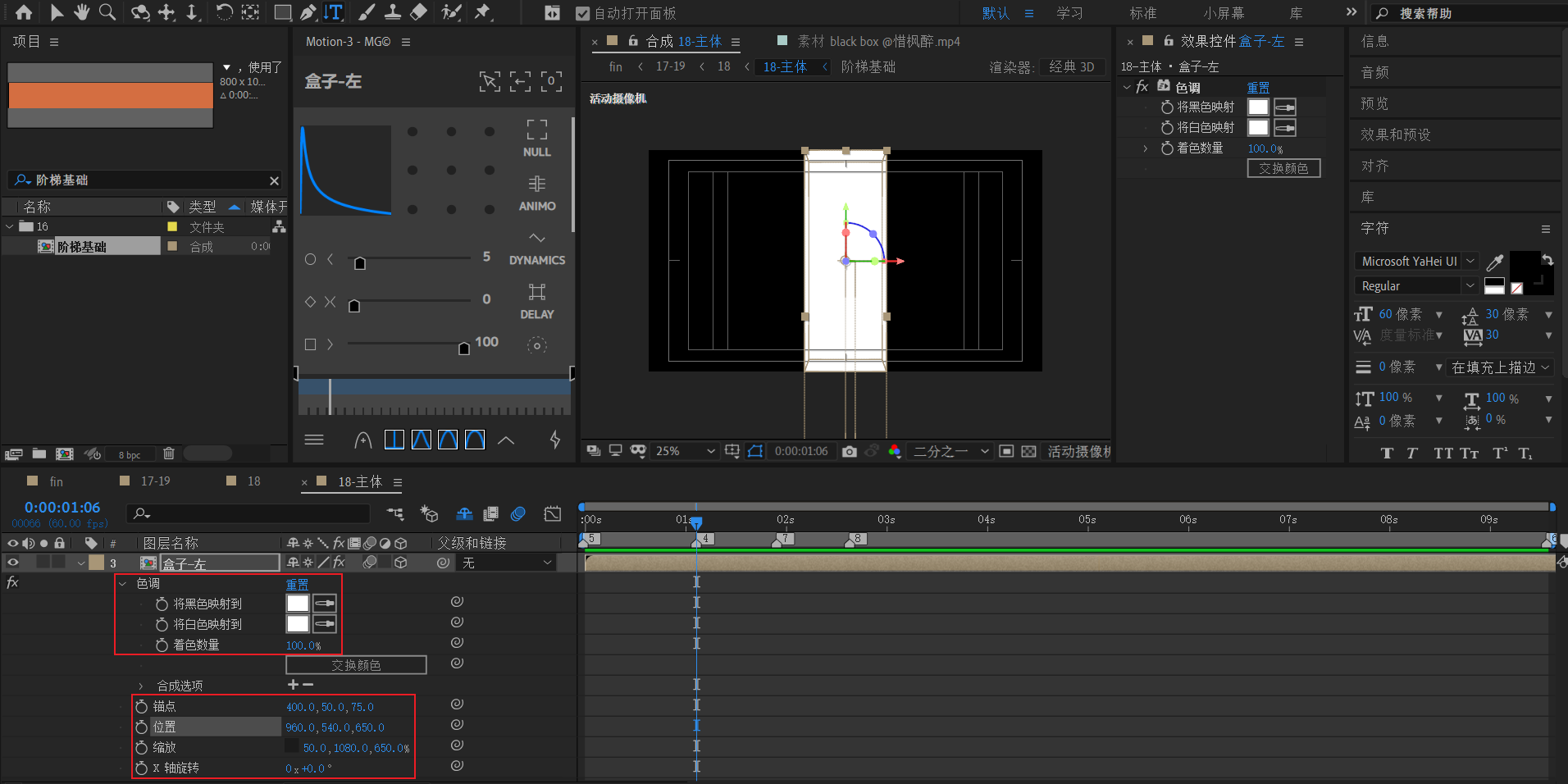The width and height of the screenshot is (1568, 784).
Task: Toggle stopwatch for 着色数量 in timeline
Action: coord(162,645)
